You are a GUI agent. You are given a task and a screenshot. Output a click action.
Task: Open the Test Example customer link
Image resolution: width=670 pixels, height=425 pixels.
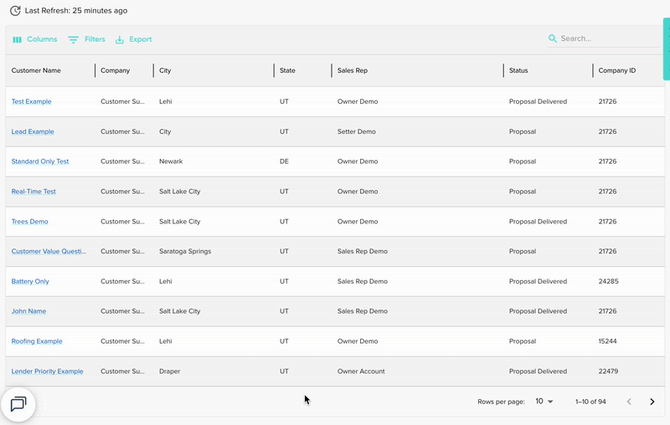[31, 102]
